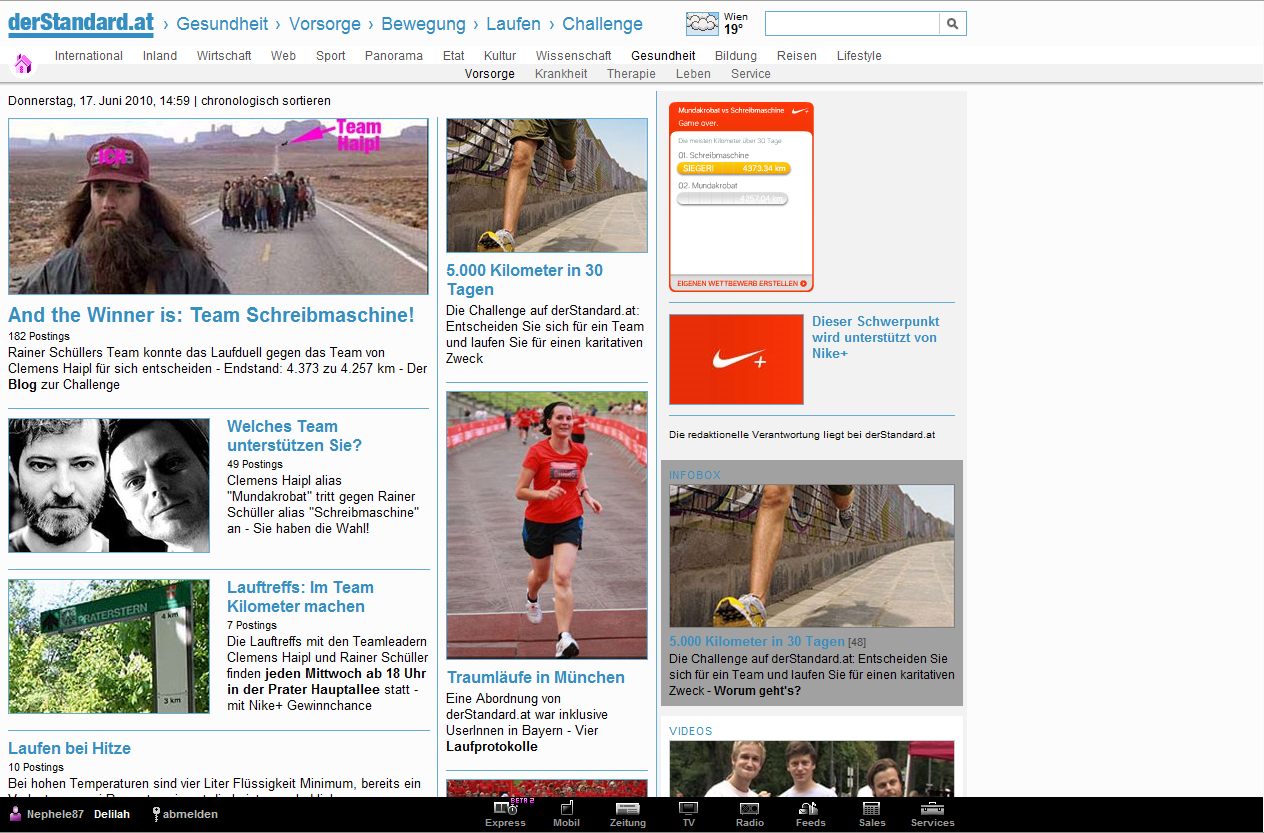The width and height of the screenshot is (1264, 833).
Task: Open the Wien weather cloud icon
Action: [x=702, y=23]
